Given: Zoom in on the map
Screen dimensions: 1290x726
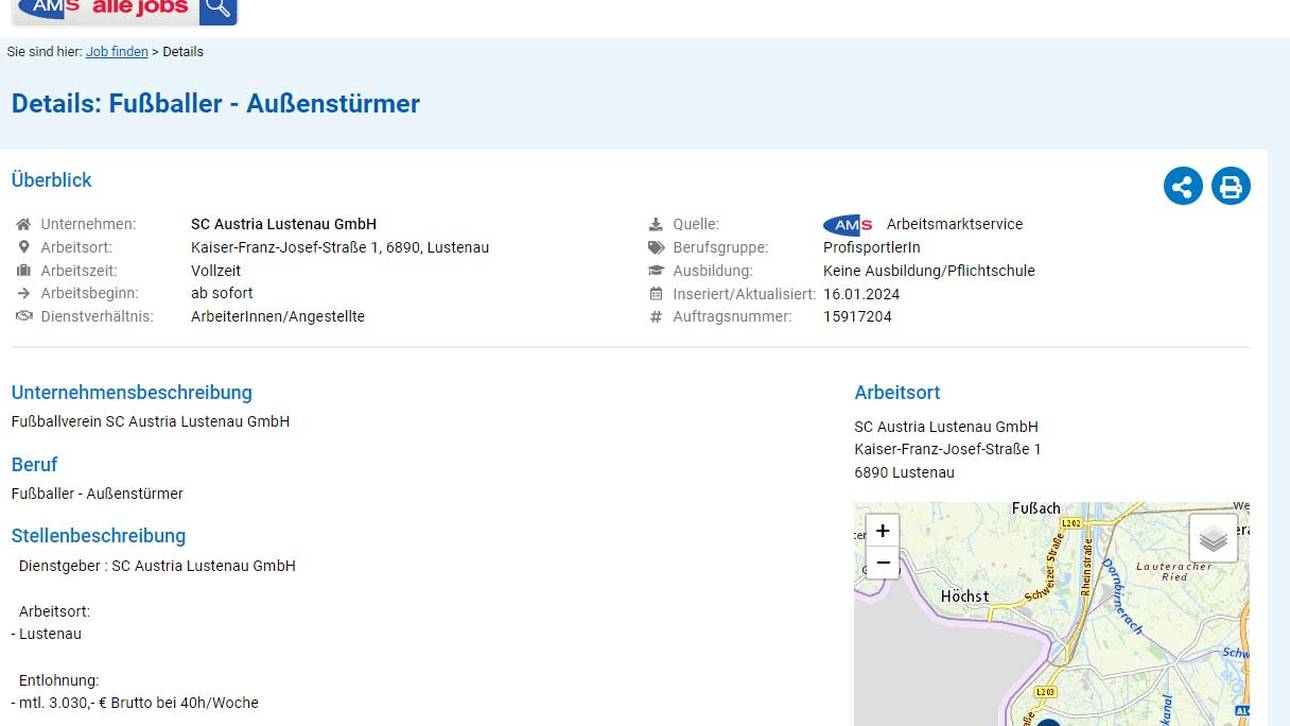Looking at the screenshot, I should click(882, 530).
